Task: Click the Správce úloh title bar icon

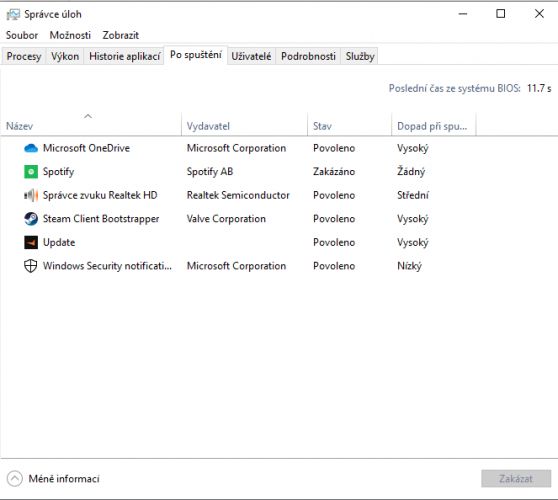Action: tap(14, 15)
